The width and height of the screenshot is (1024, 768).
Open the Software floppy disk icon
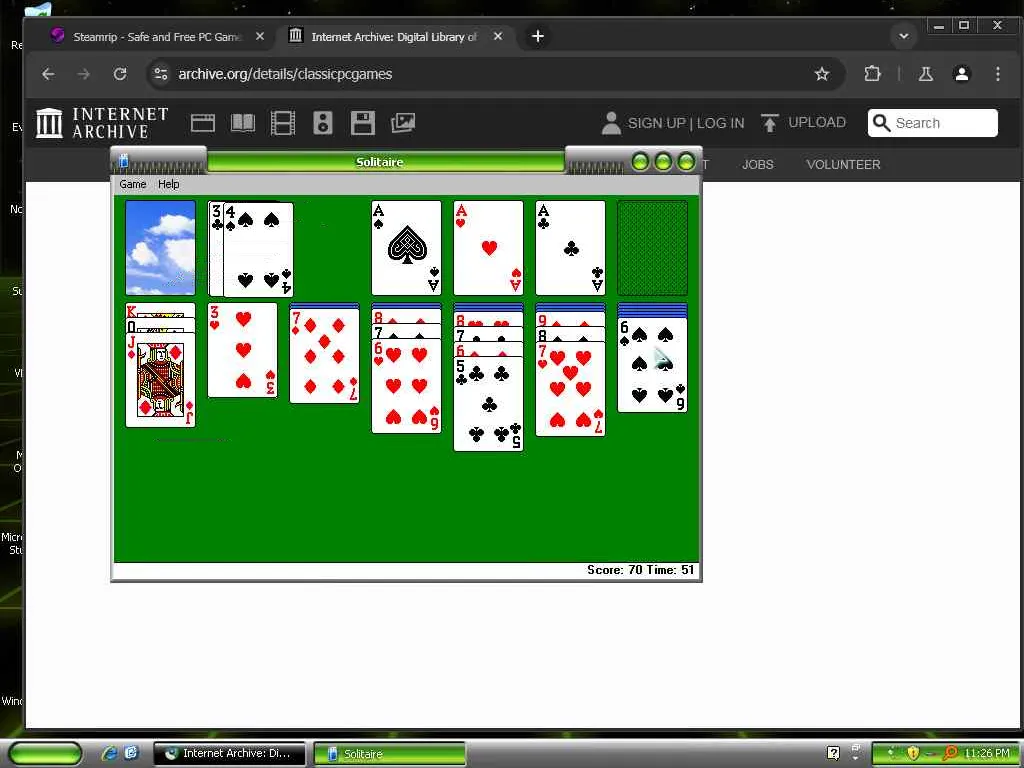pyautogui.click(x=362, y=123)
